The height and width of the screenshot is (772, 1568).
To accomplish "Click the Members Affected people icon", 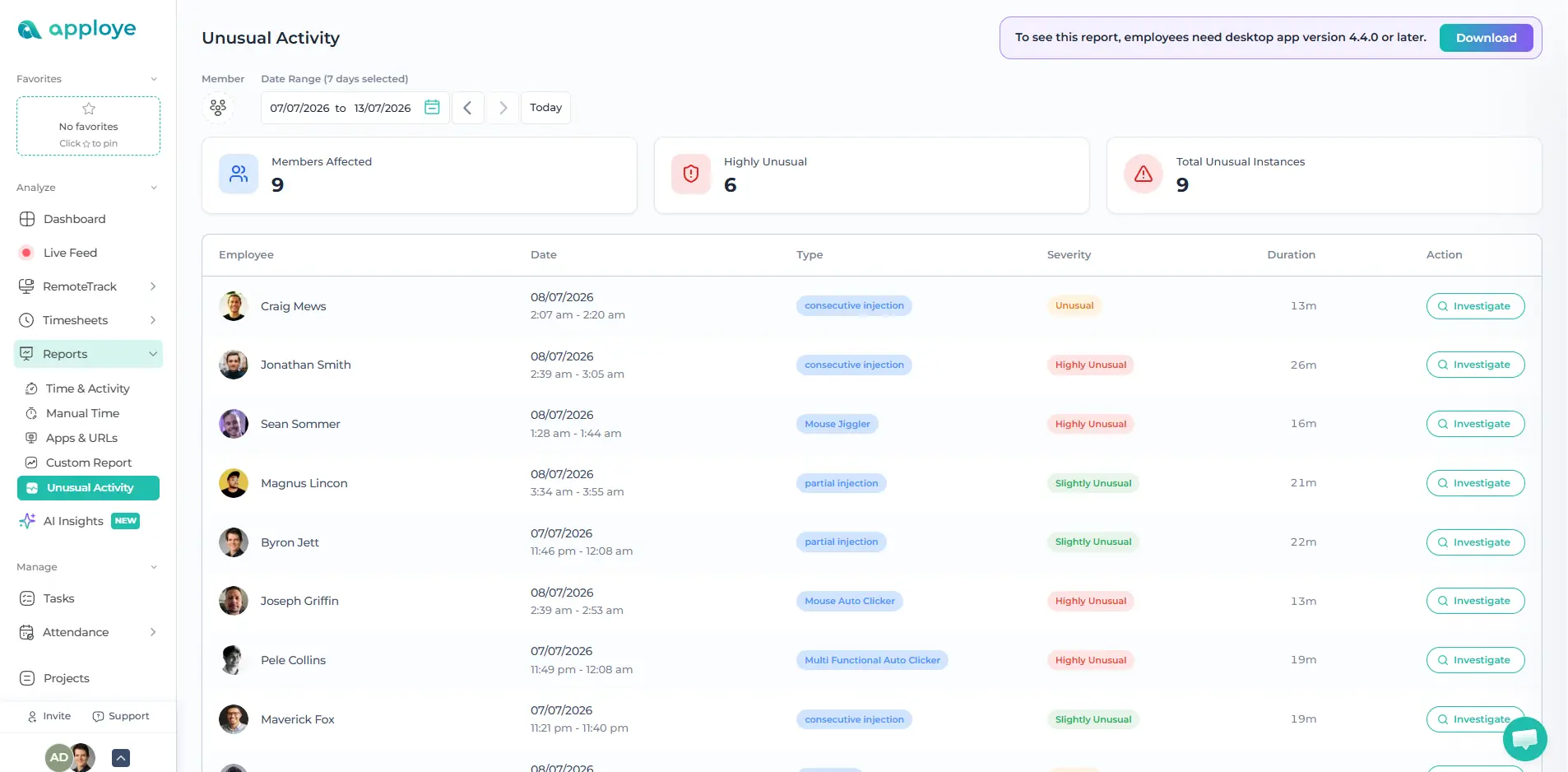I will [239, 174].
